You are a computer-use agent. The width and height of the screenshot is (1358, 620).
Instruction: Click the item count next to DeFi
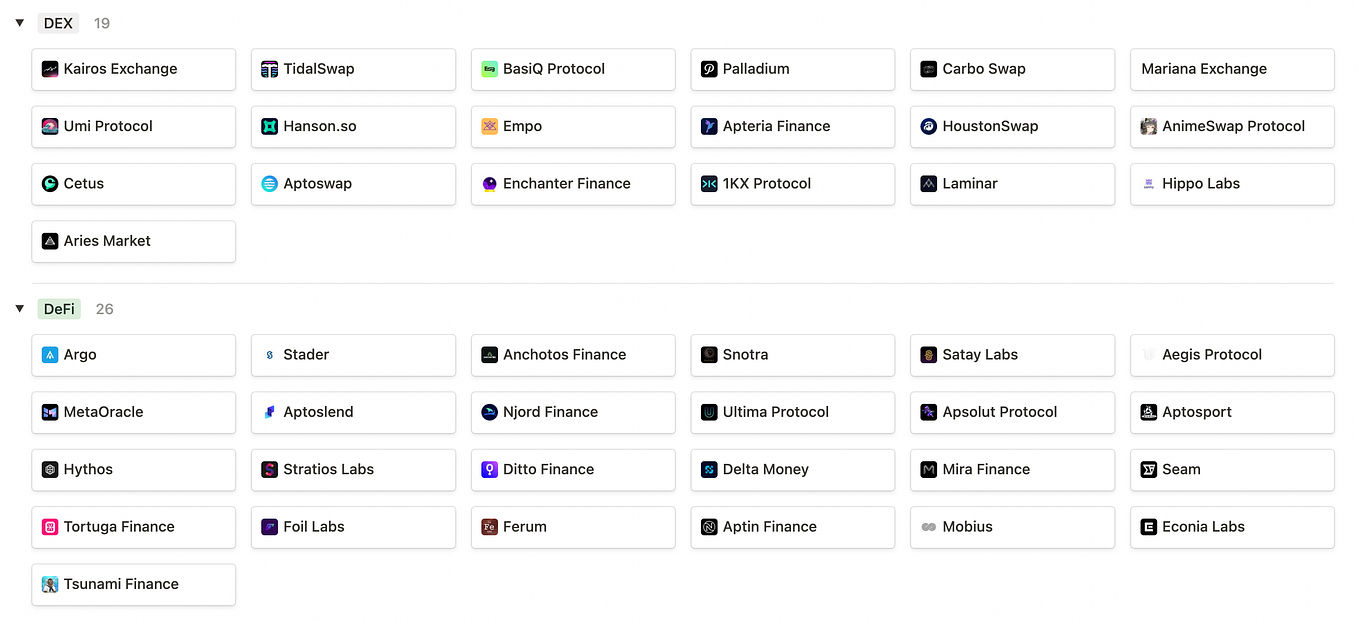(x=104, y=309)
